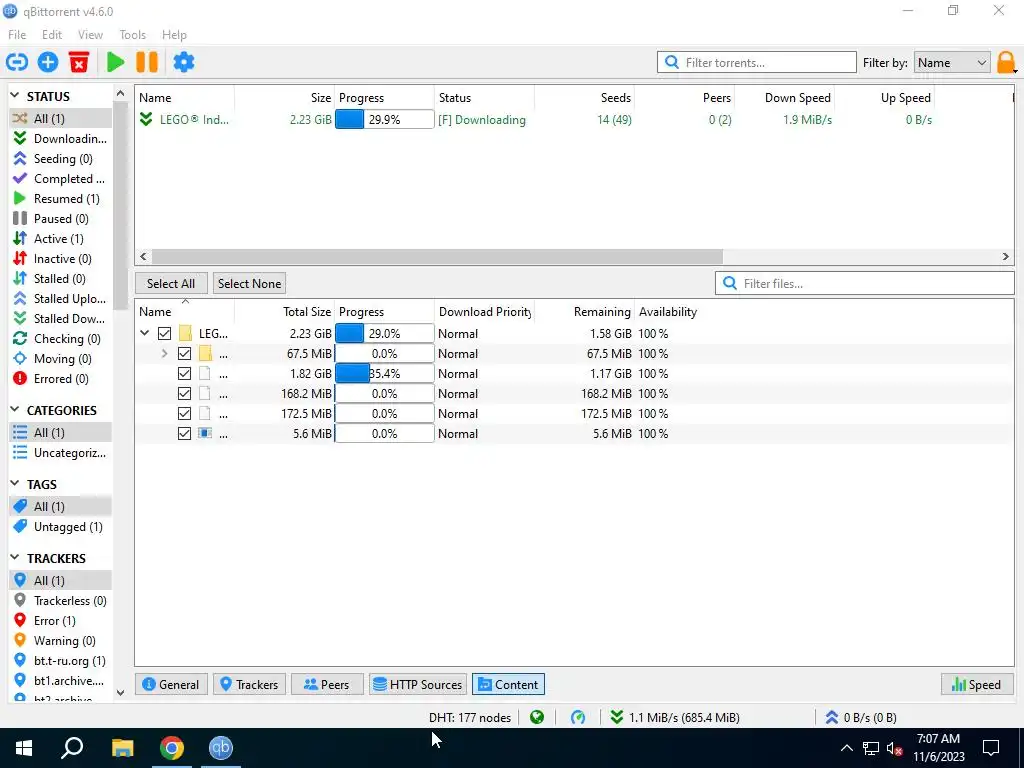Image resolution: width=1024 pixels, height=768 pixels.
Task: Select the Downloading status filter
Action: coord(60,138)
